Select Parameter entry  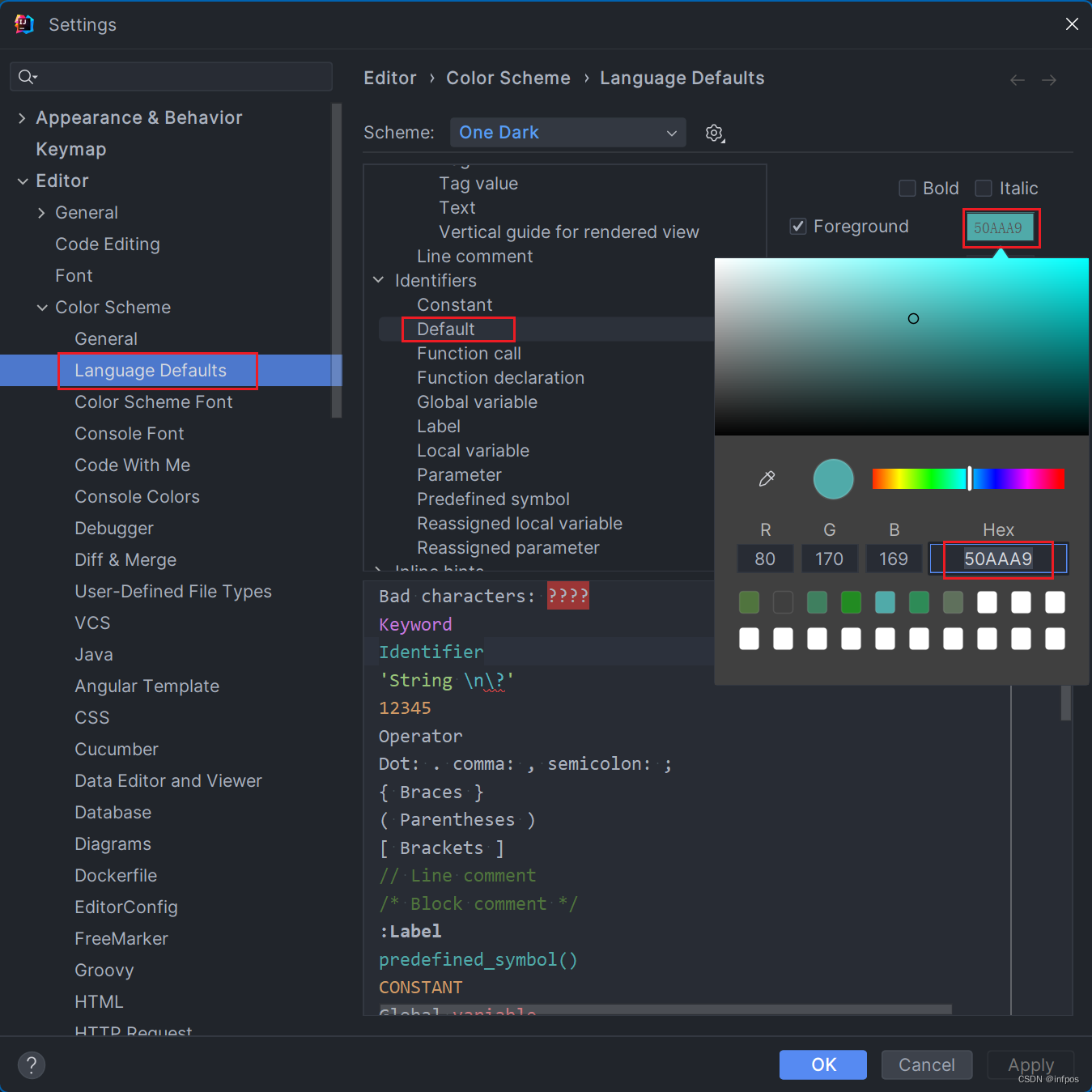(x=460, y=475)
